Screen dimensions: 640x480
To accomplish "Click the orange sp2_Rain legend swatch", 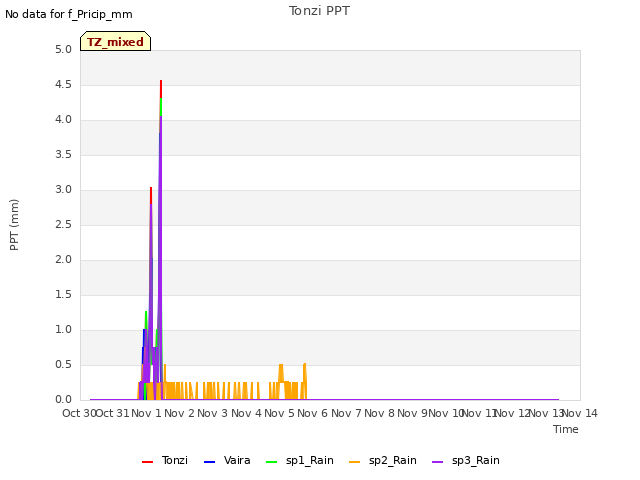I will click(x=355, y=462).
